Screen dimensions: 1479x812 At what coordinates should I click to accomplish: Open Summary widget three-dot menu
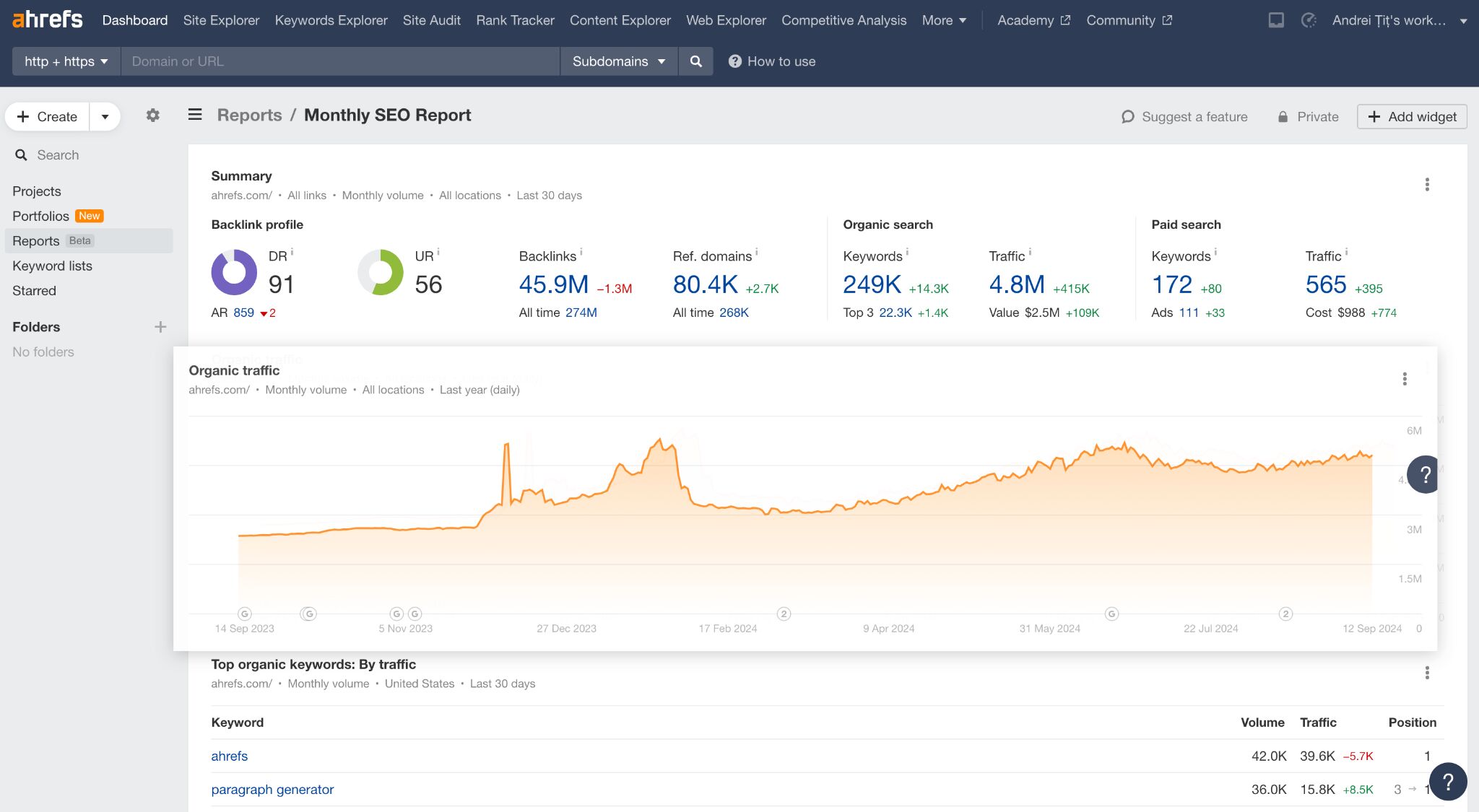[x=1427, y=185]
